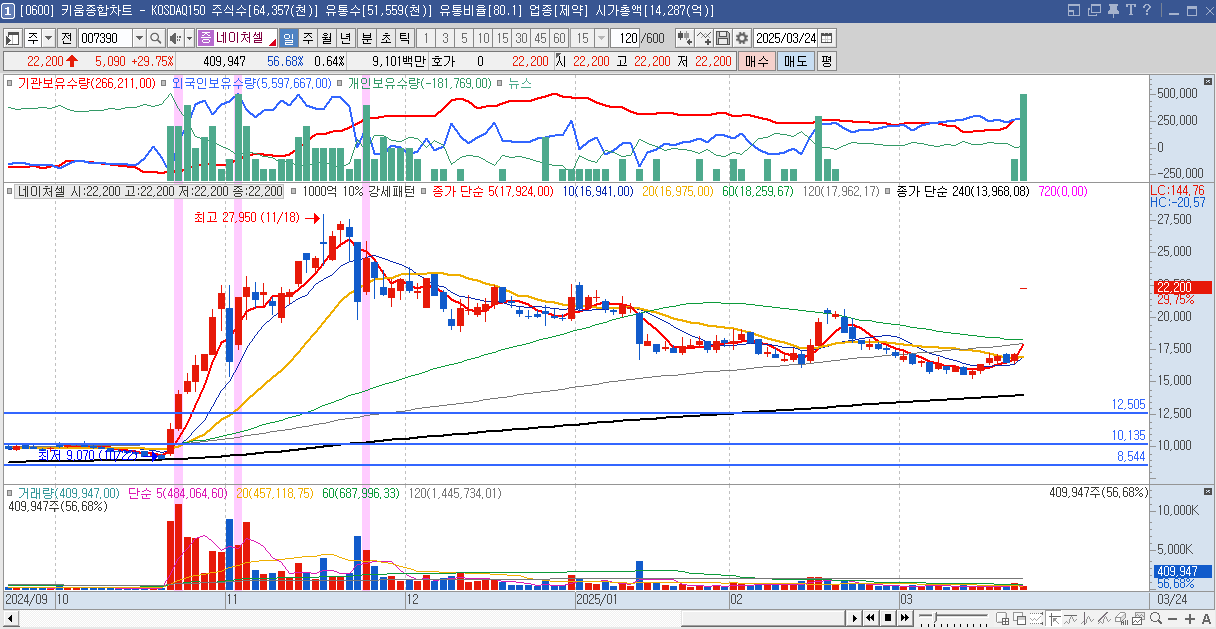Image resolution: width=1216 pixels, height=629 pixels.
Task: Expand the stock code 007390 dropdown arrow
Action: (139, 38)
